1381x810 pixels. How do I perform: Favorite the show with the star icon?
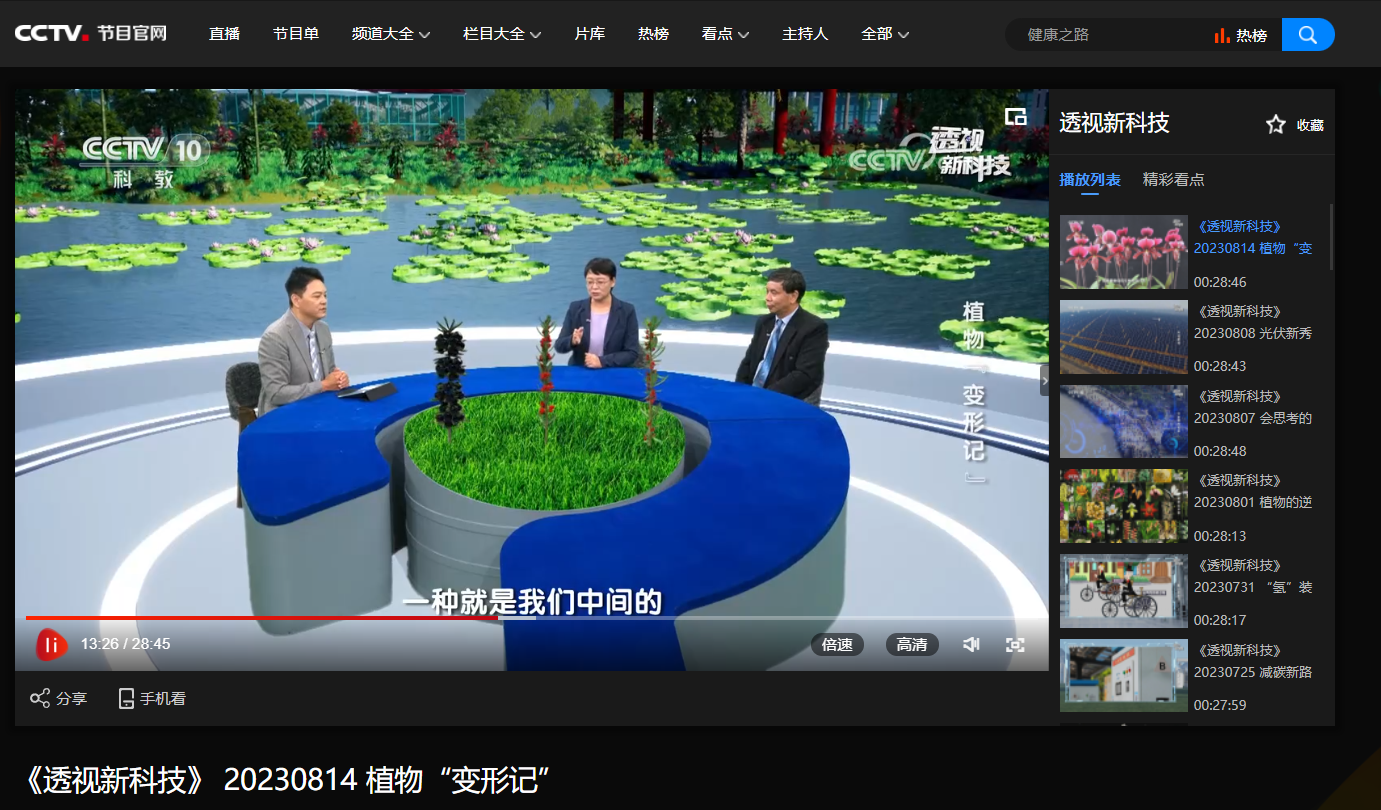1275,125
